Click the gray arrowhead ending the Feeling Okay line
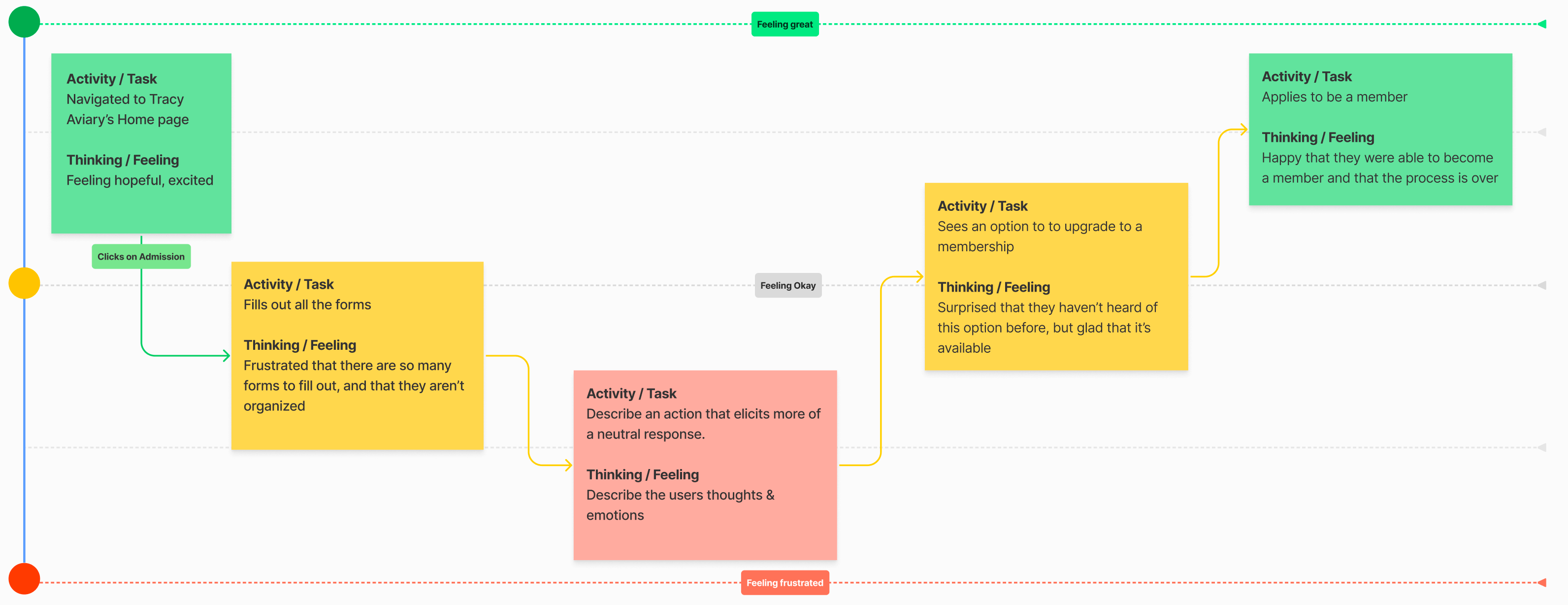This screenshot has height=605, width=1568. 1542,285
